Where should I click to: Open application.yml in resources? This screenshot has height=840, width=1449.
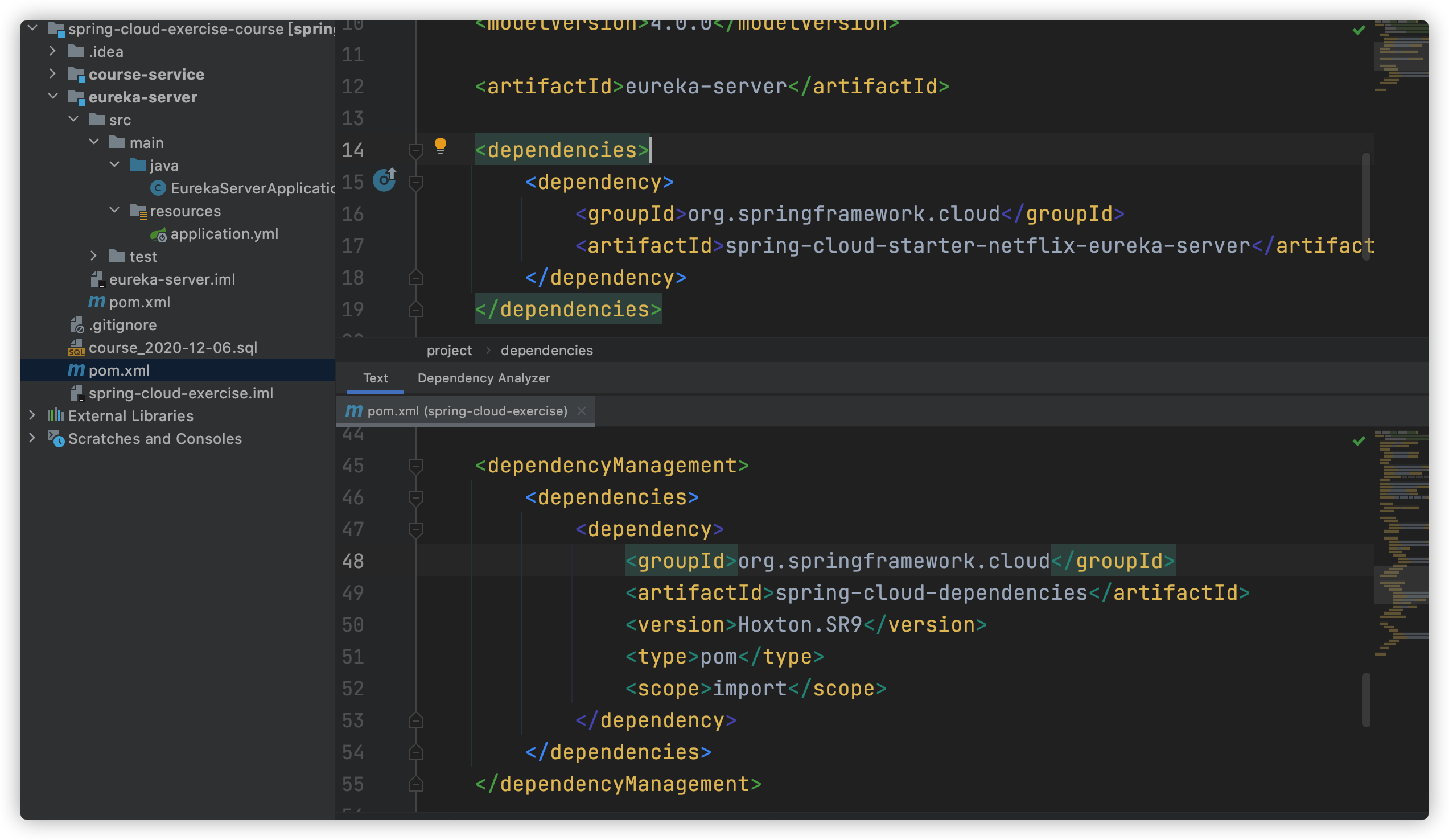[x=224, y=233]
